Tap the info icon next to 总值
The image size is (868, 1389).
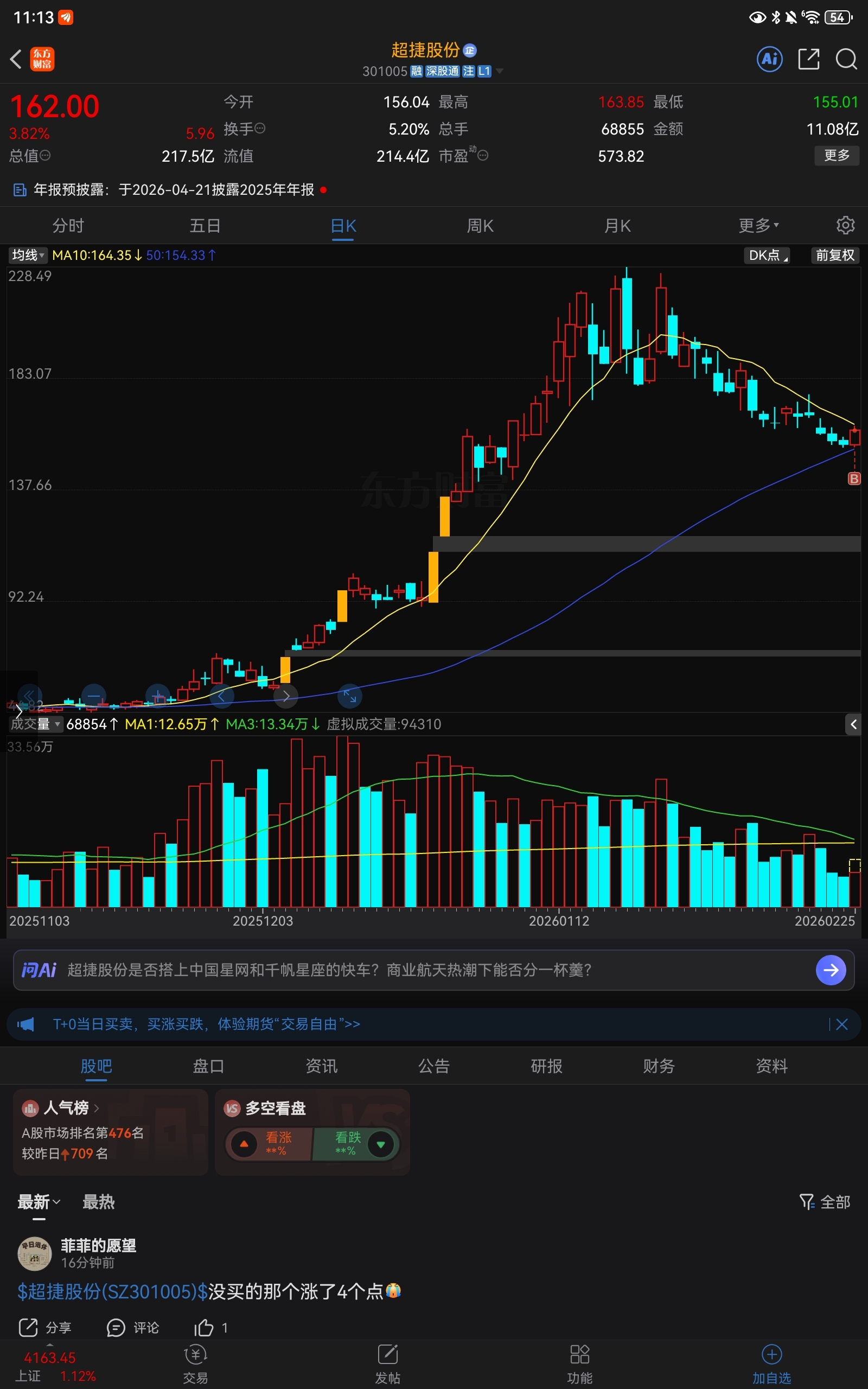tap(45, 156)
